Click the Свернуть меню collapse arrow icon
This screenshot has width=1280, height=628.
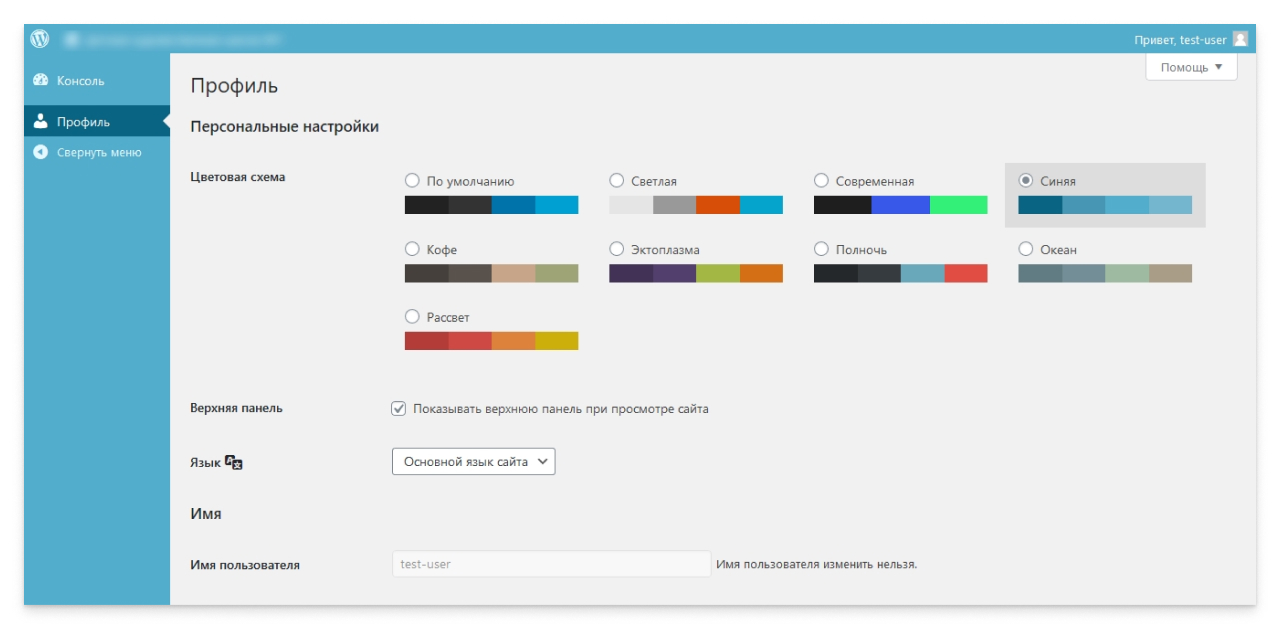[41, 152]
